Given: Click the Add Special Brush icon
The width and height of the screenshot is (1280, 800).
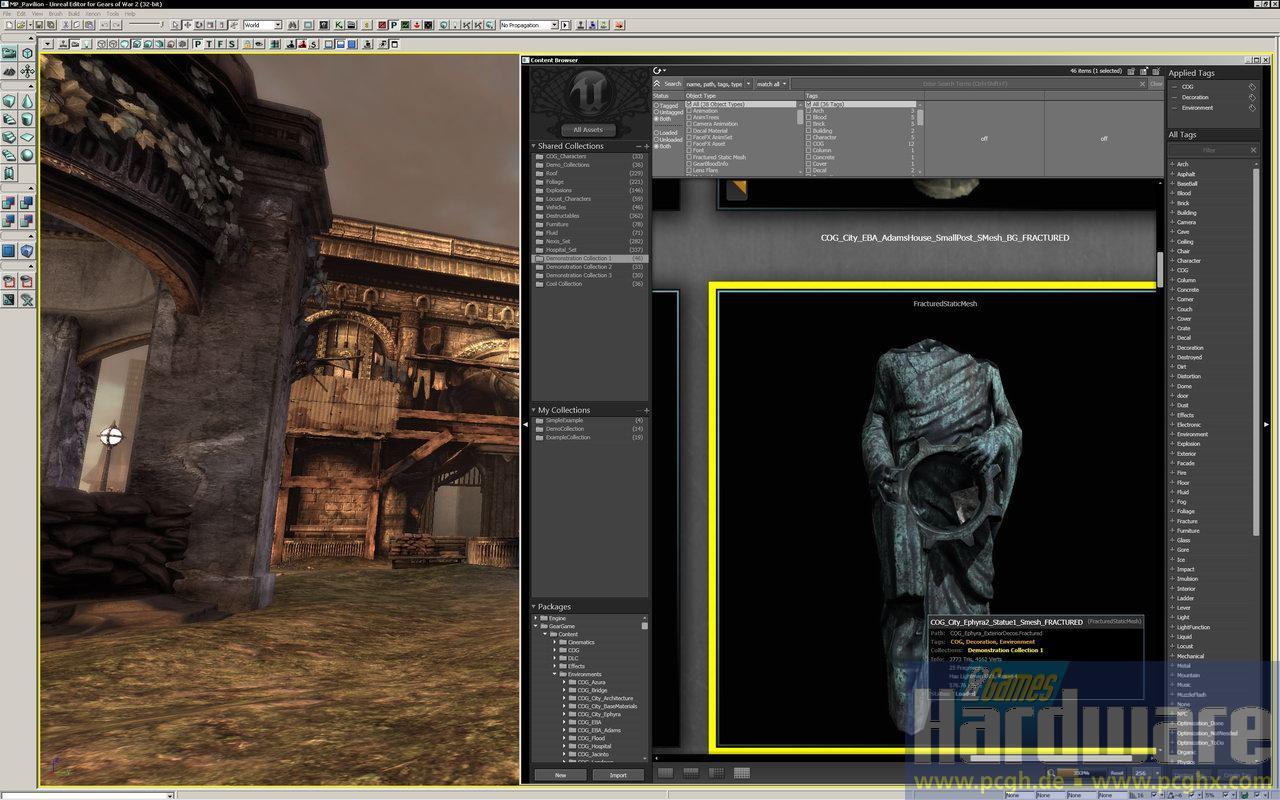Looking at the screenshot, I should point(9,251).
